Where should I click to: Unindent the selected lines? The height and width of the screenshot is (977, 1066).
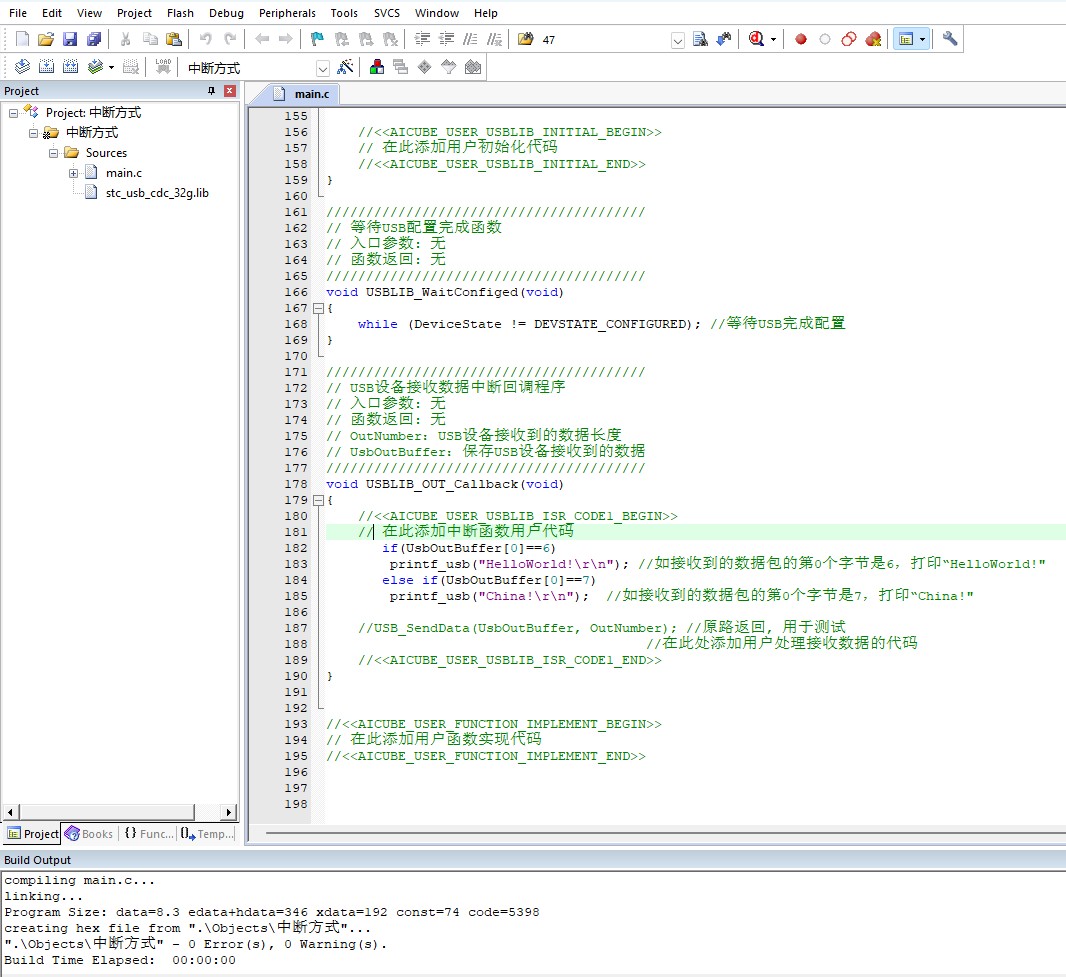point(446,39)
